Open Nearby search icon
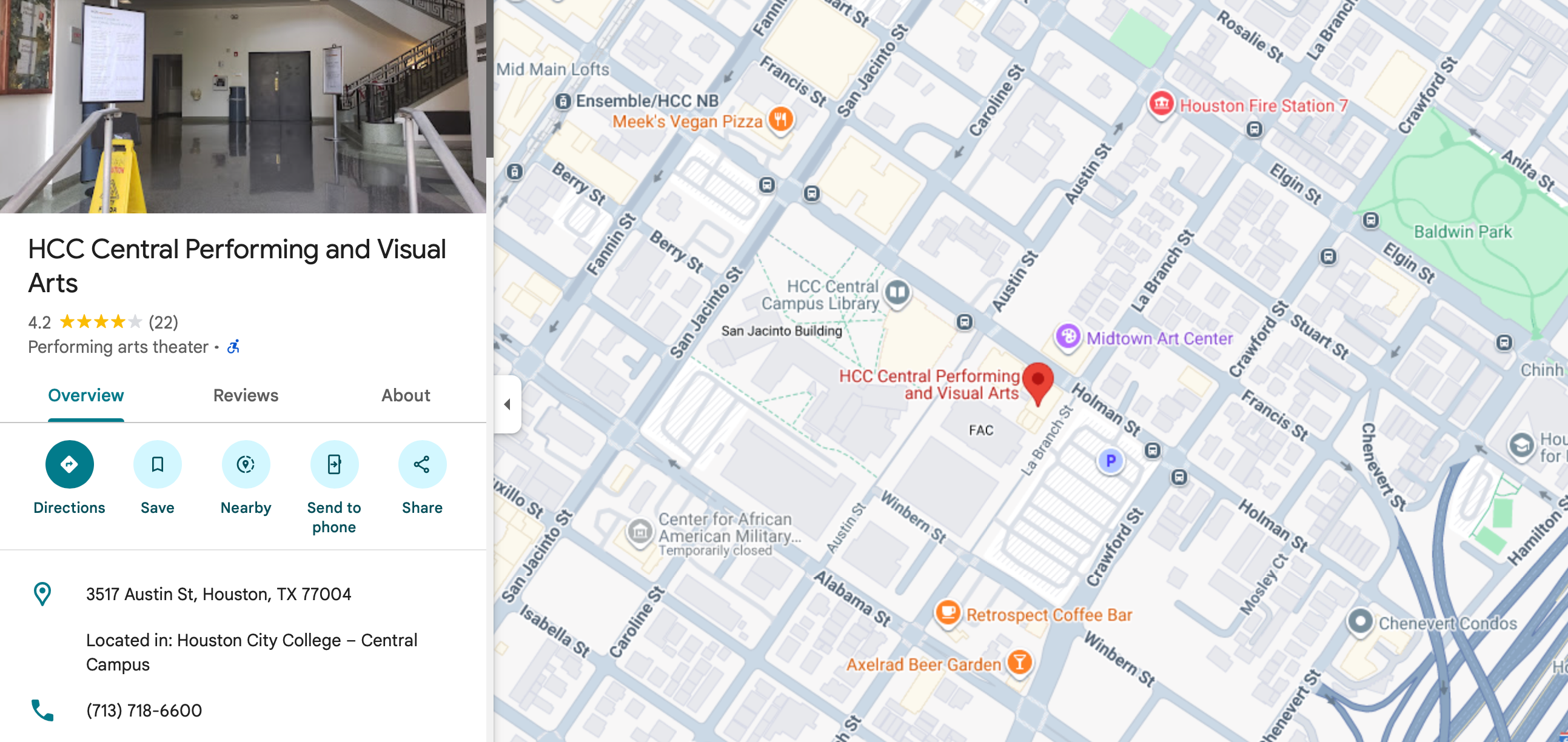Screen dimensions: 1568x742 [x=246, y=464]
